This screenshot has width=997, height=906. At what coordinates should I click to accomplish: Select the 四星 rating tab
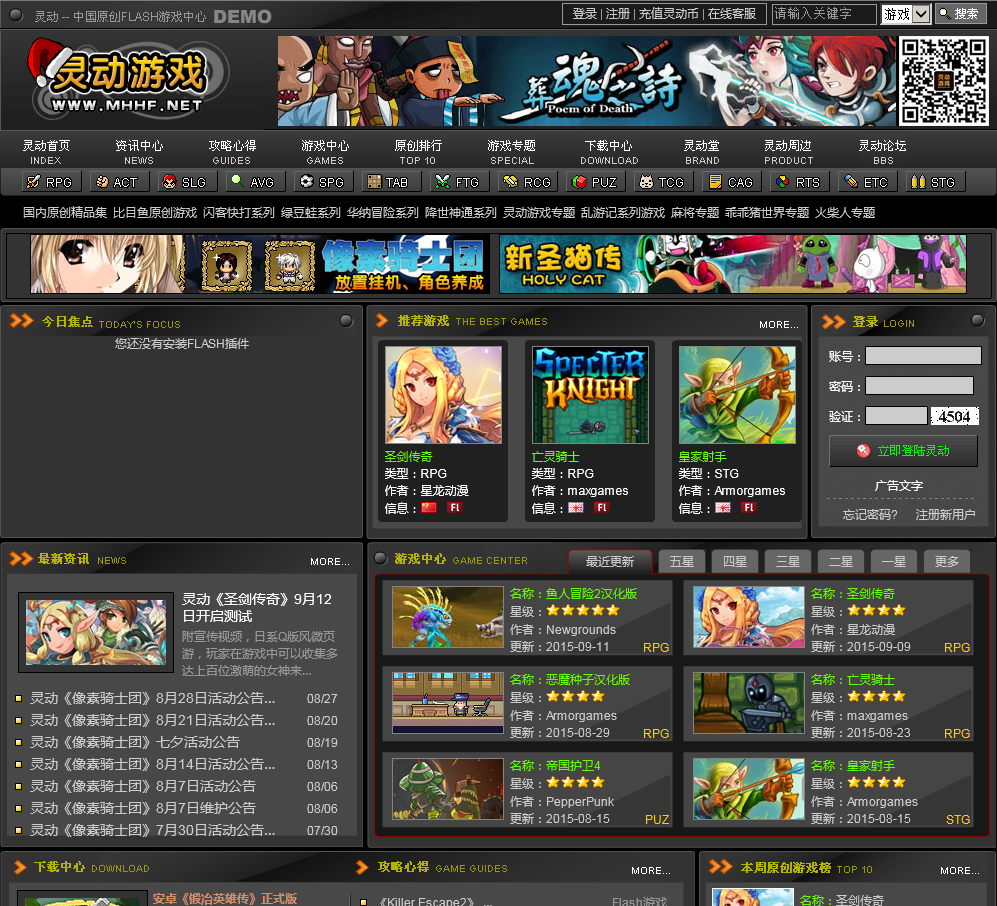[734, 561]
